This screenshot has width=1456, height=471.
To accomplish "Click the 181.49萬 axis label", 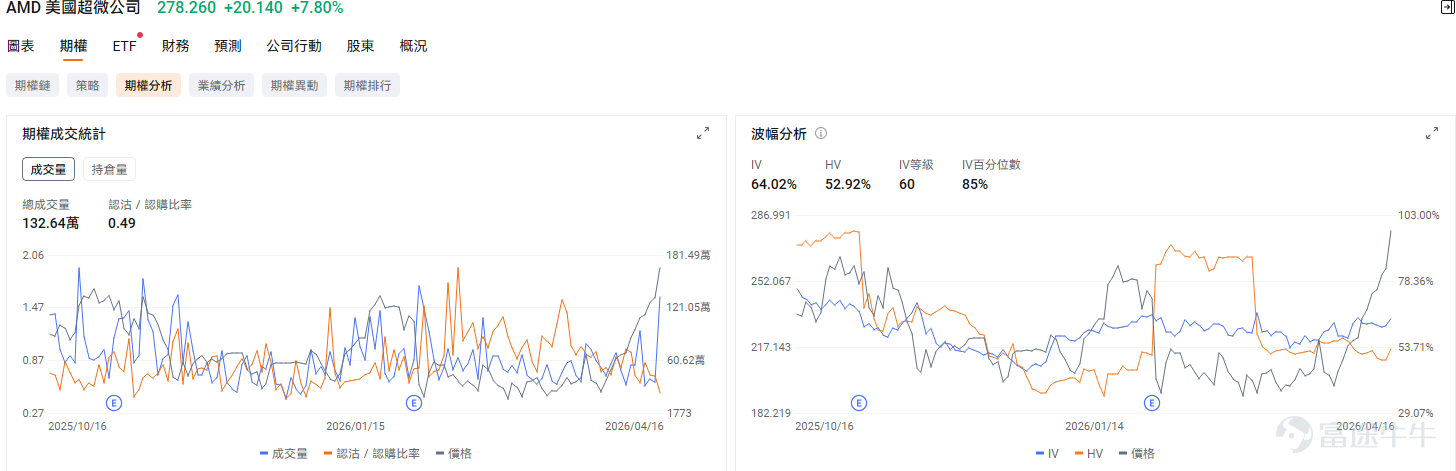I will point(690,255).
